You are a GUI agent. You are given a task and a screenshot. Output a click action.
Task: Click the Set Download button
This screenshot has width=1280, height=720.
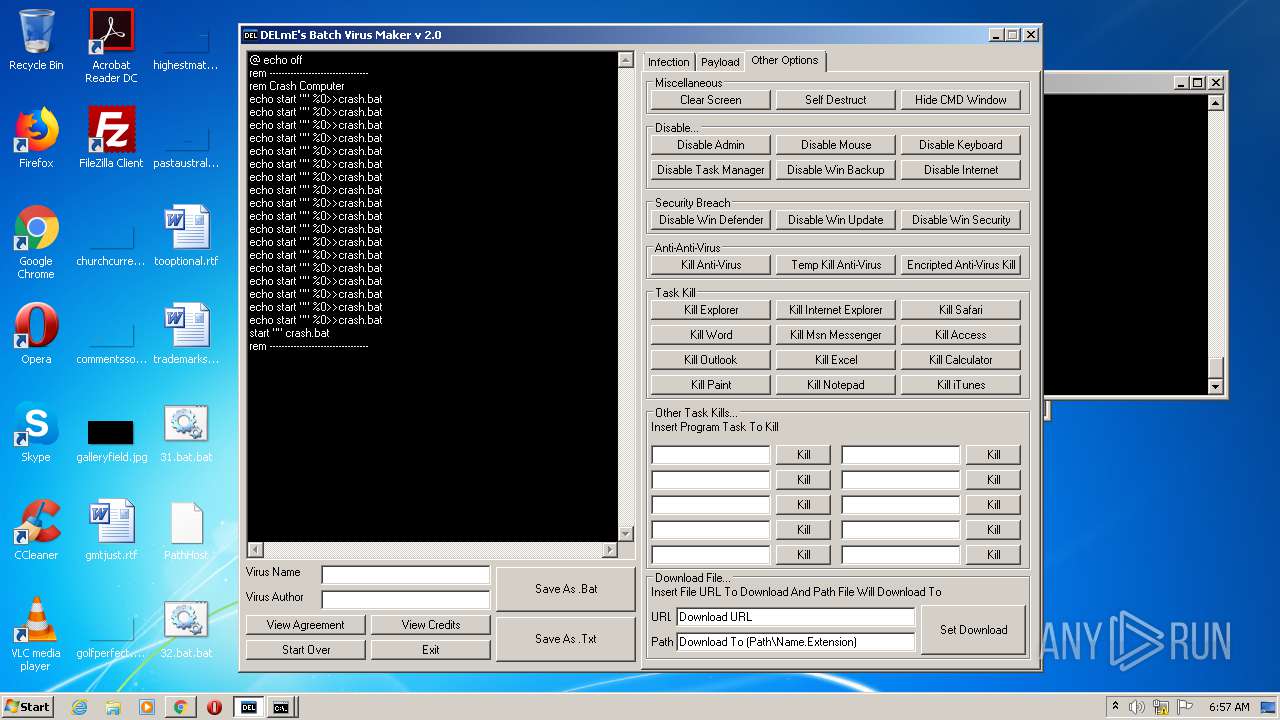[x=974, y=630]
